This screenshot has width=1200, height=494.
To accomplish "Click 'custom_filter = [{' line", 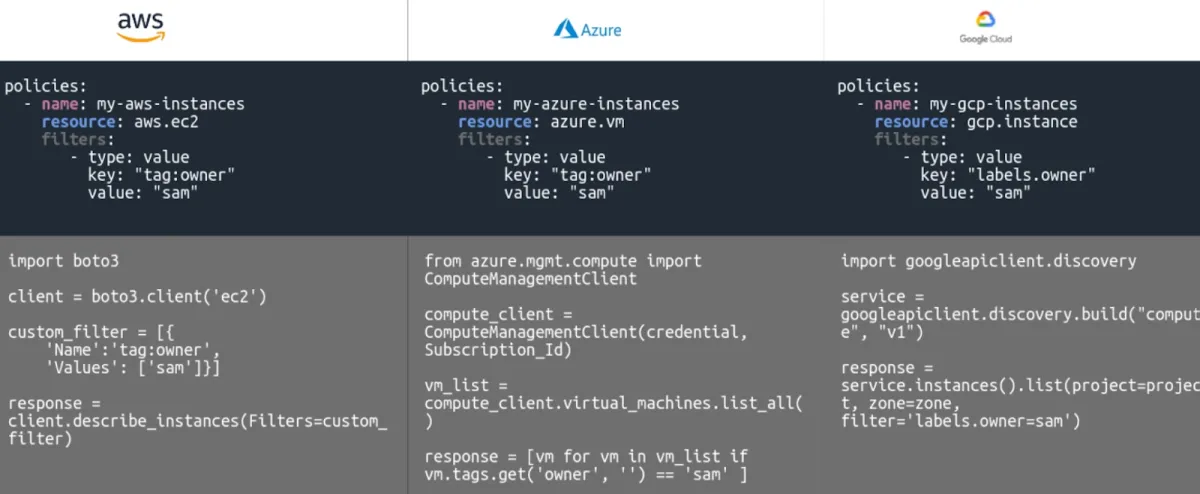I will coord(91,333).
